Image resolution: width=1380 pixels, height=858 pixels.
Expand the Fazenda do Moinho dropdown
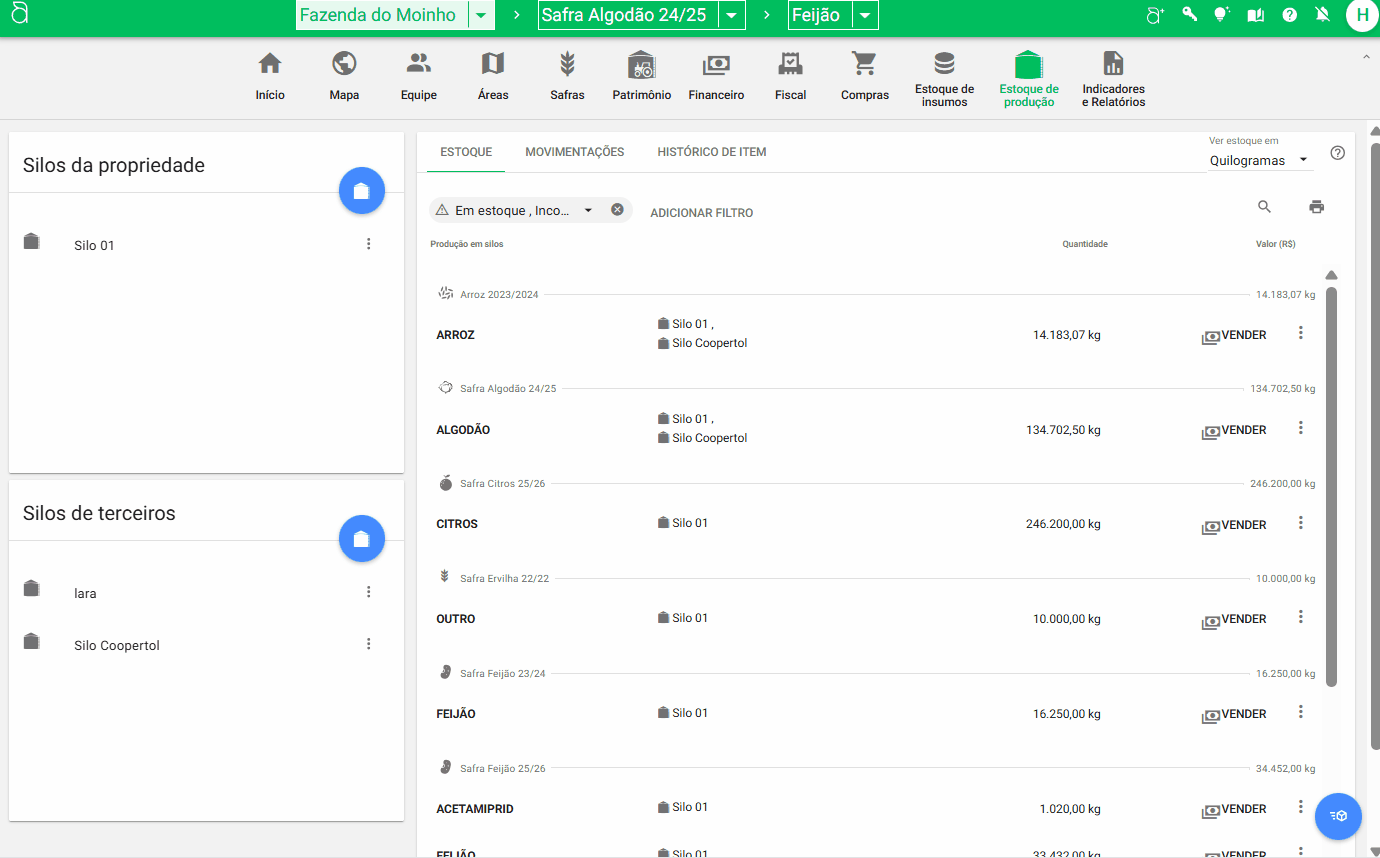click(x=482, y=15)
